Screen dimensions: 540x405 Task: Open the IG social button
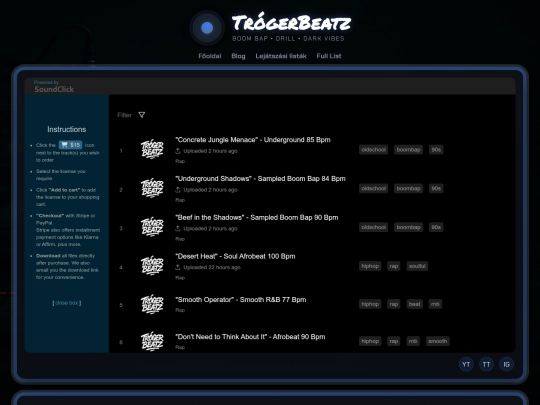click(507, 364)
